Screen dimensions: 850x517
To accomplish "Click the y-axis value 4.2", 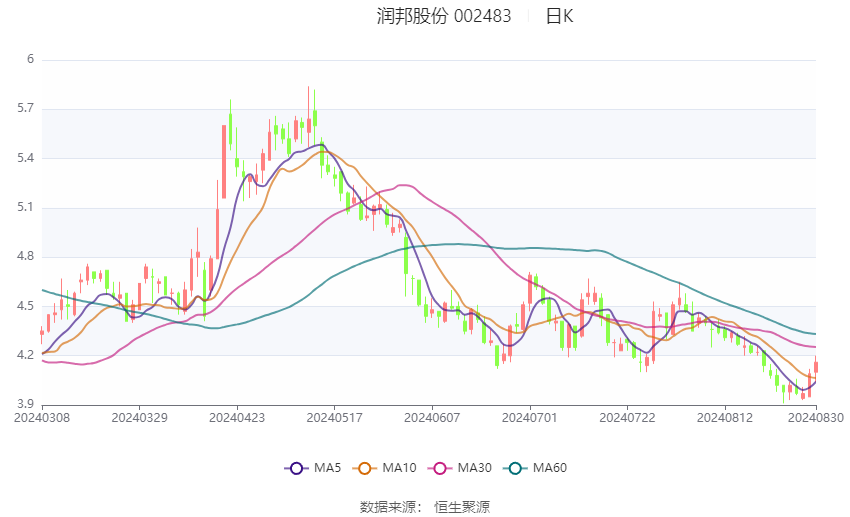I will 25,355.
